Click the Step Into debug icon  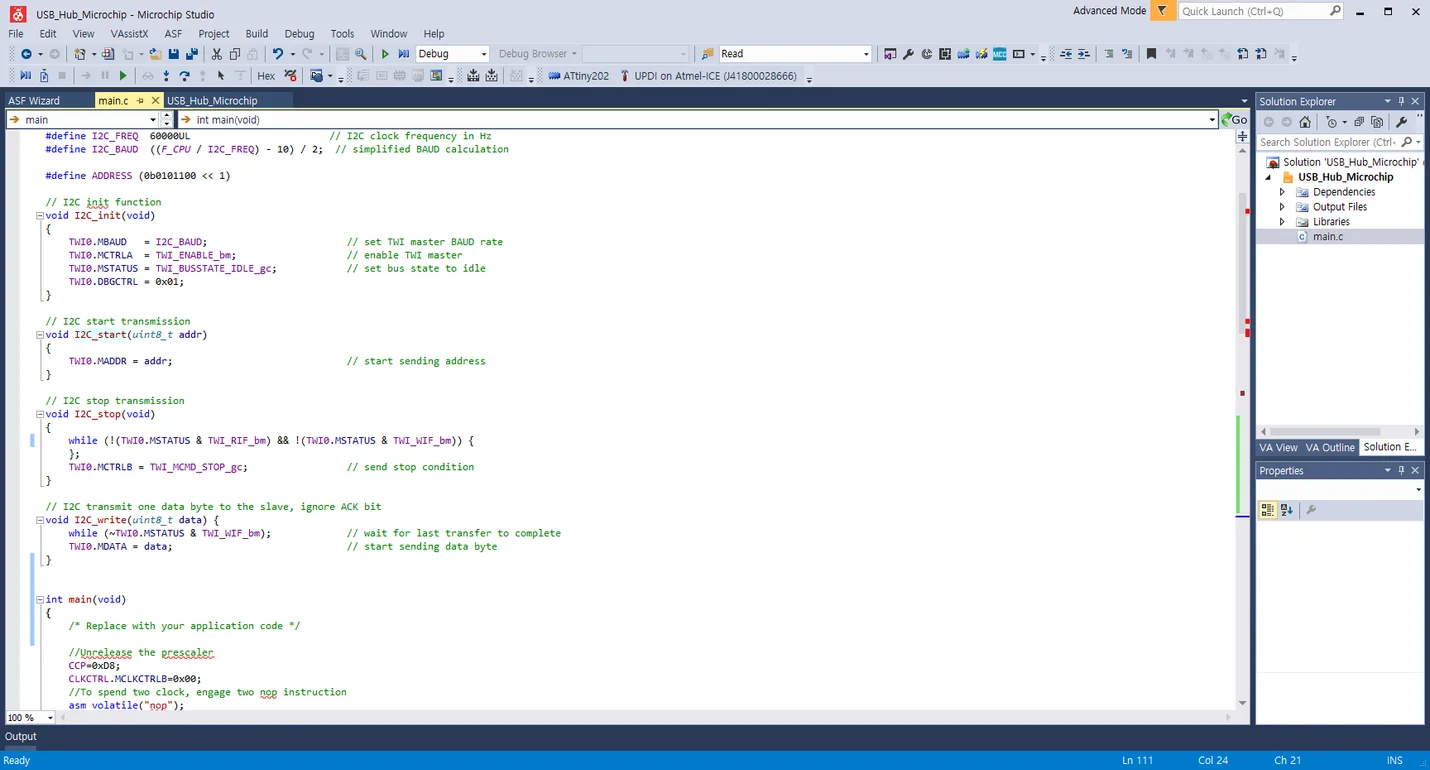point(166,75)
